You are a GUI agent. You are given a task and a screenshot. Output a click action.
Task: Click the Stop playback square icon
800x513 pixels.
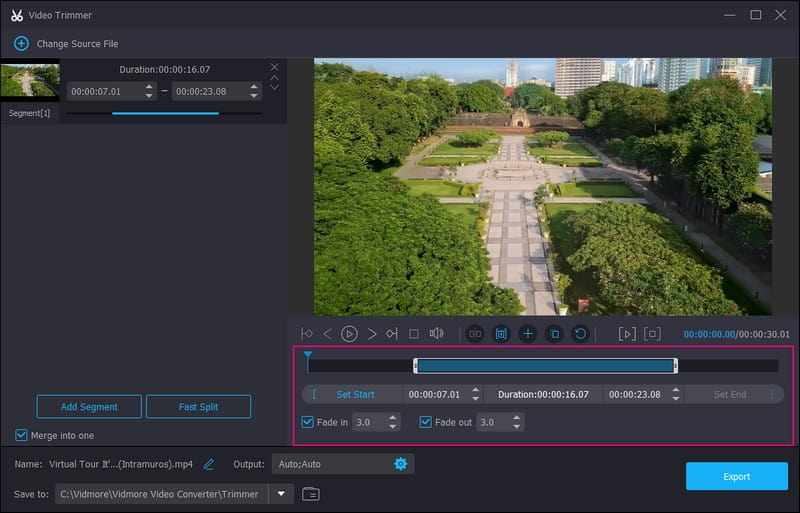pyautogui.click(x=413, y=334)
